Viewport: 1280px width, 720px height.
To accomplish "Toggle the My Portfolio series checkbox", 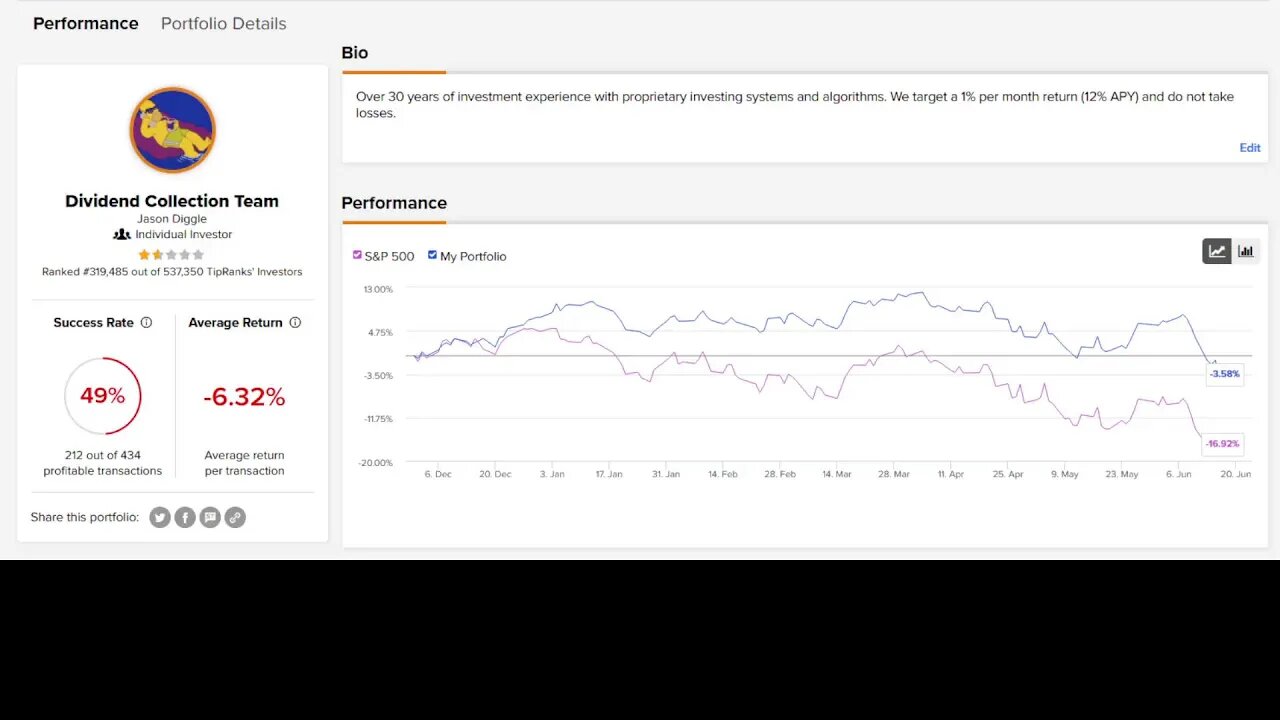I will pyautogui.click(x=432, y=255).
